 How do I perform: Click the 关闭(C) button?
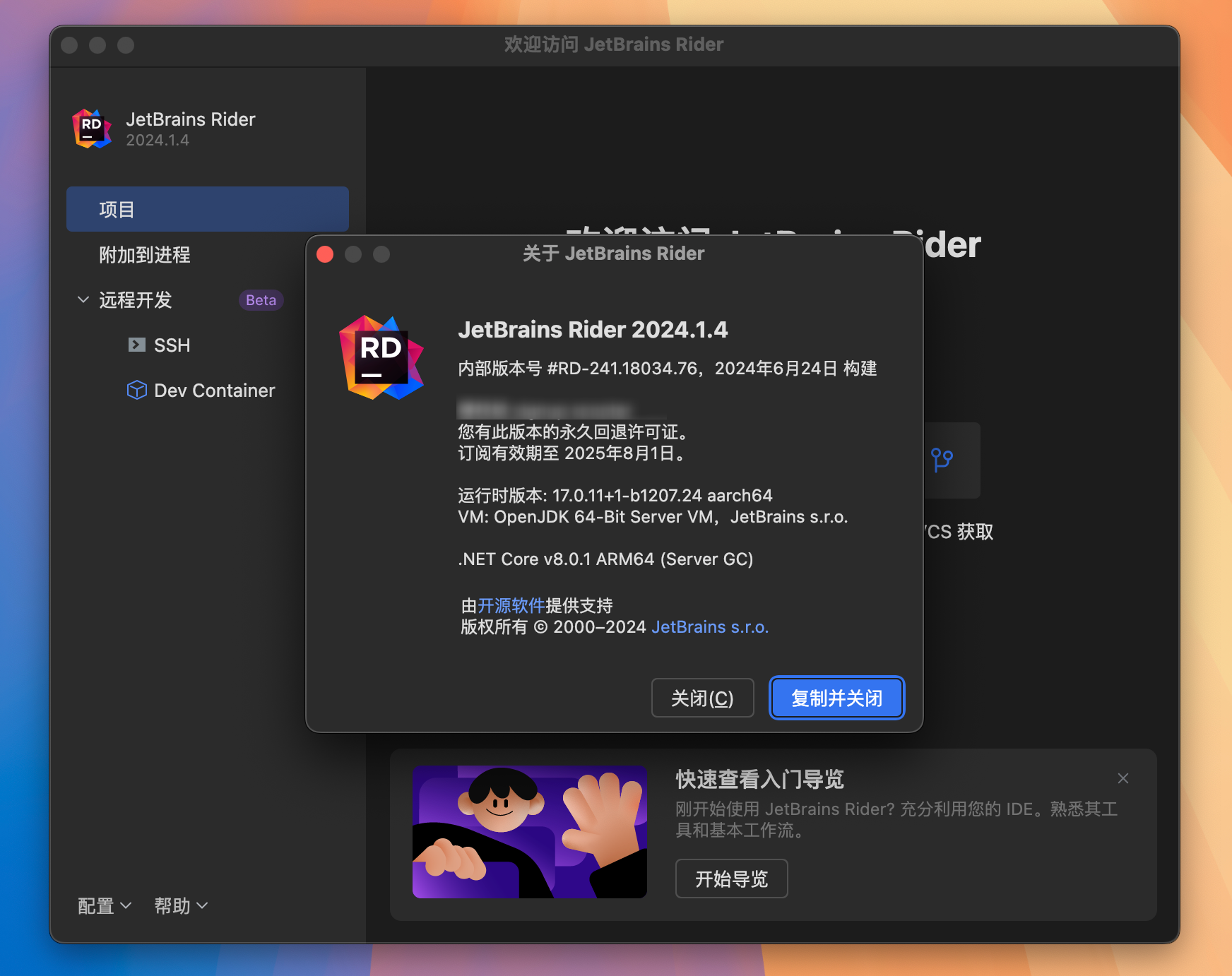[702, 698]
